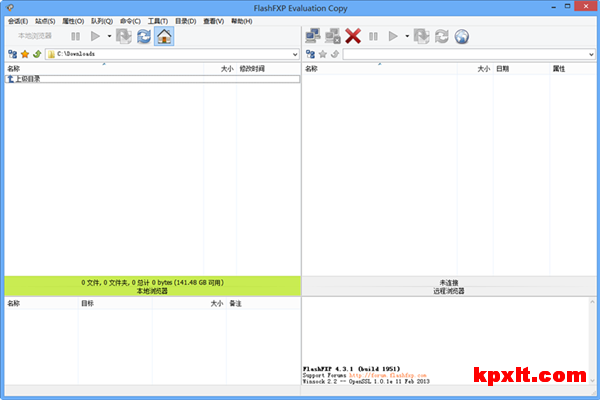
Task: Click the local favorites star icon
Action: 24,54
